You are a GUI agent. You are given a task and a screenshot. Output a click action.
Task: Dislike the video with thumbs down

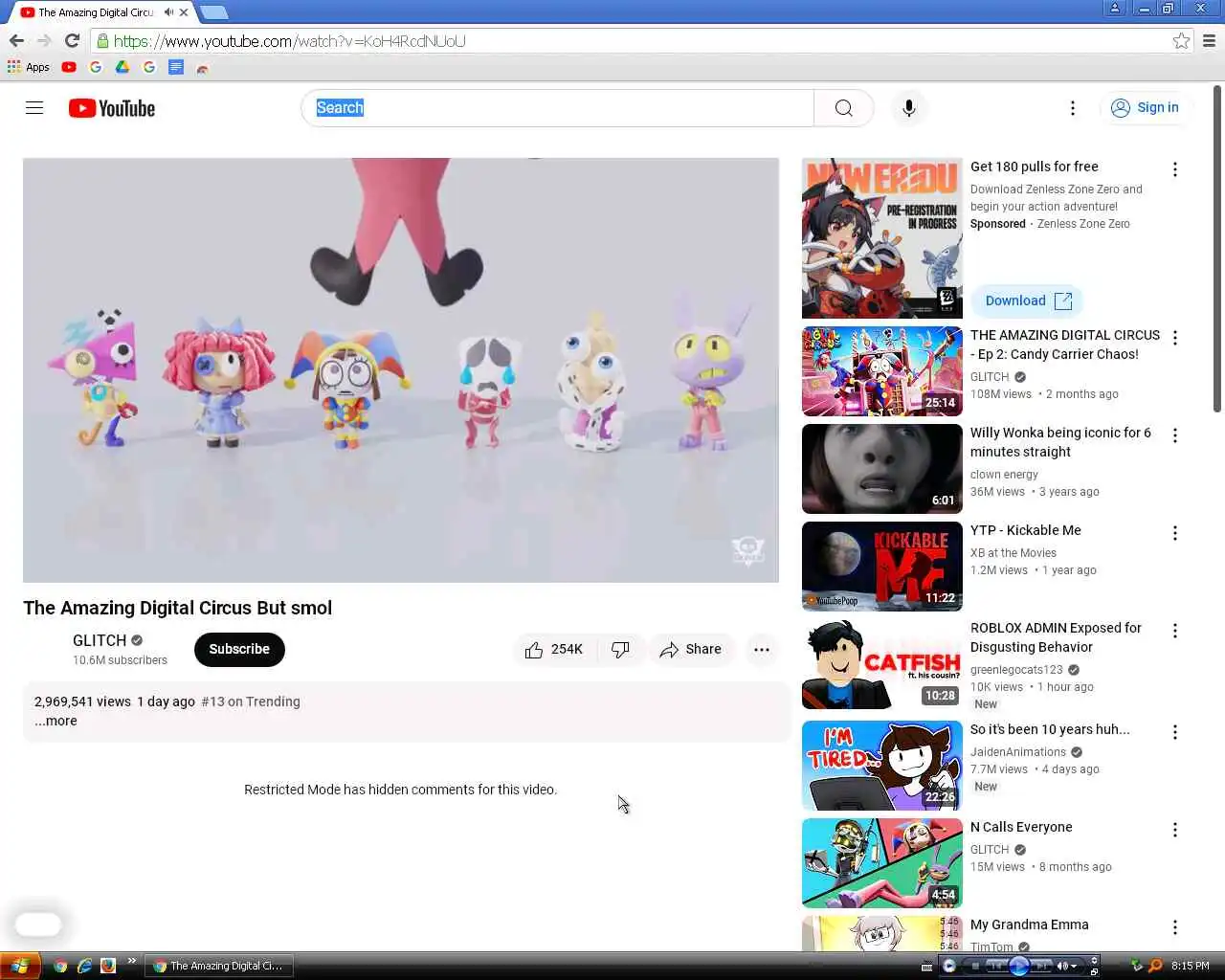click(x=620, y=649)
